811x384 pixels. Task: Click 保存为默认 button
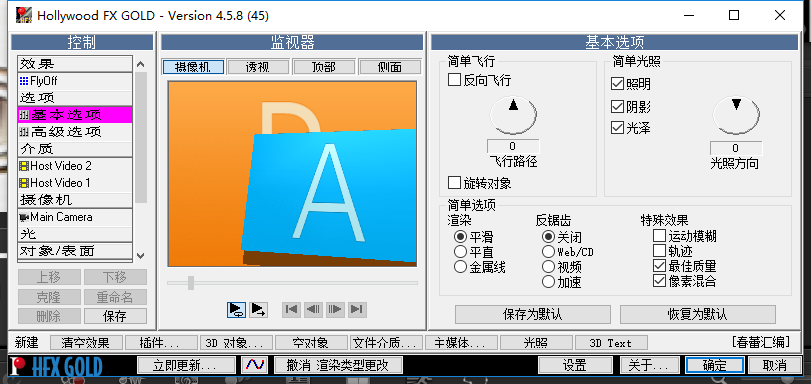point(533,314)
